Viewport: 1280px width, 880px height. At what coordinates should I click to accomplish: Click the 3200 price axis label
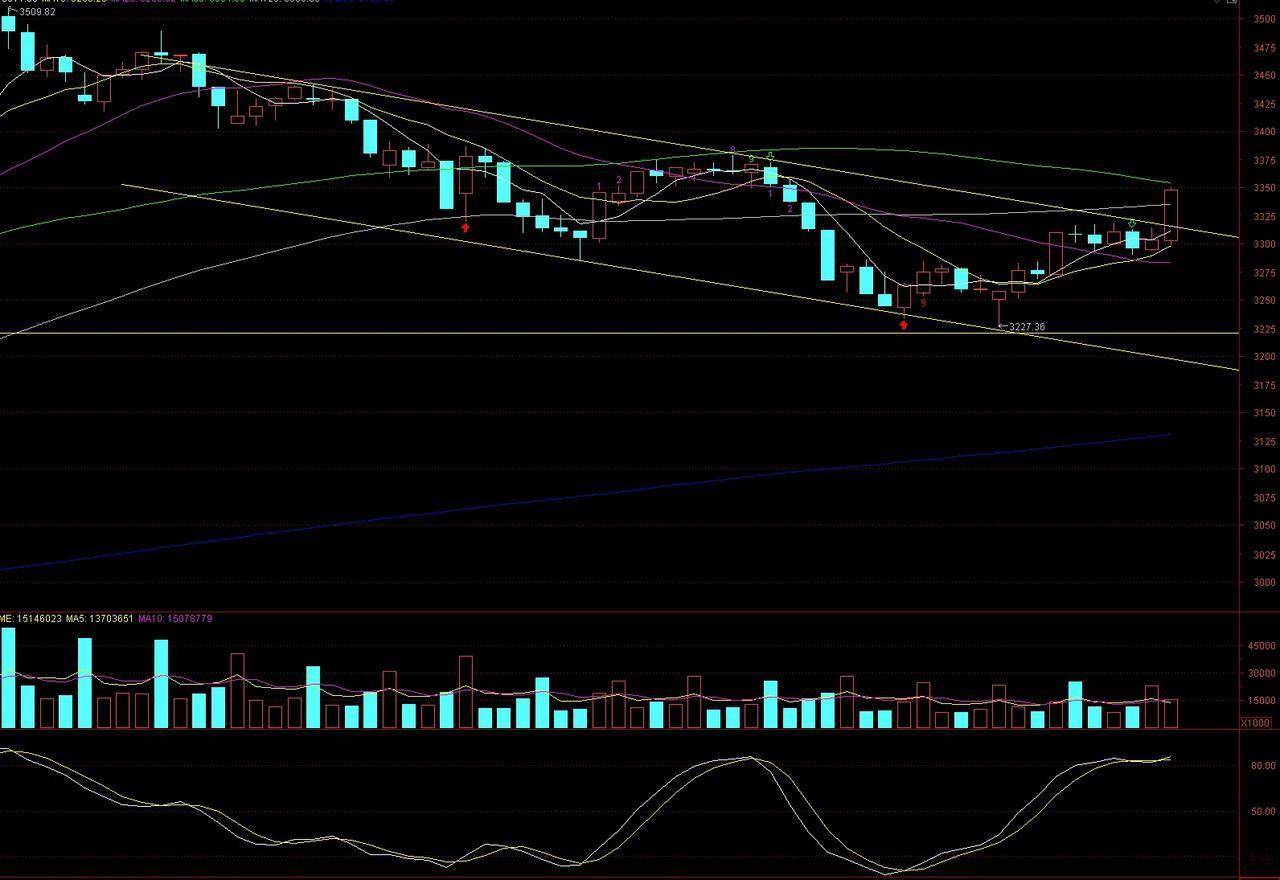pos(1262,357)
